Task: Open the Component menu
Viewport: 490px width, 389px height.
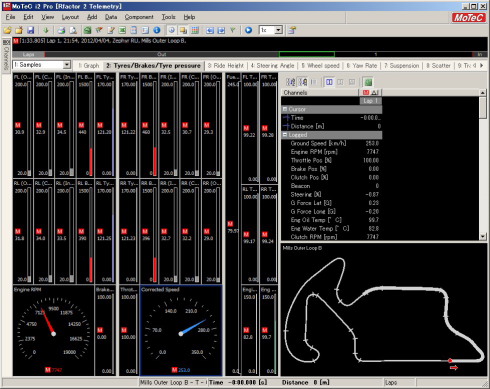Action: (139, 17)
